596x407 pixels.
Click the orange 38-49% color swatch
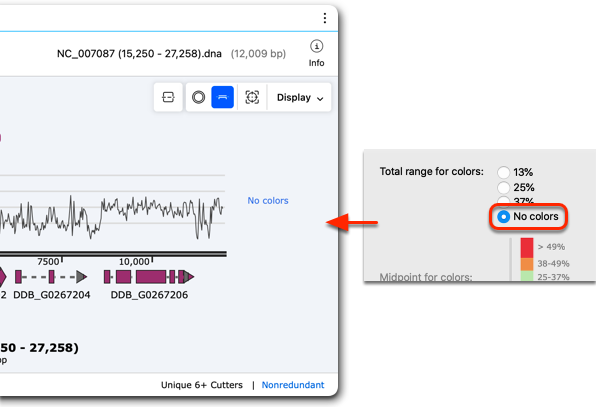[527, 264]
